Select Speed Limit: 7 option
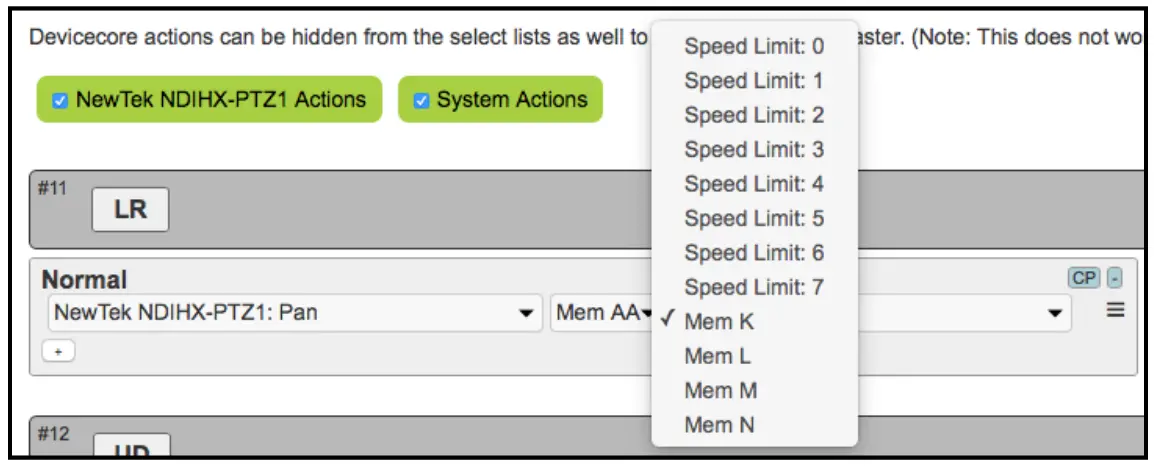Screen dimensions: 1154x469 [754, 288]
